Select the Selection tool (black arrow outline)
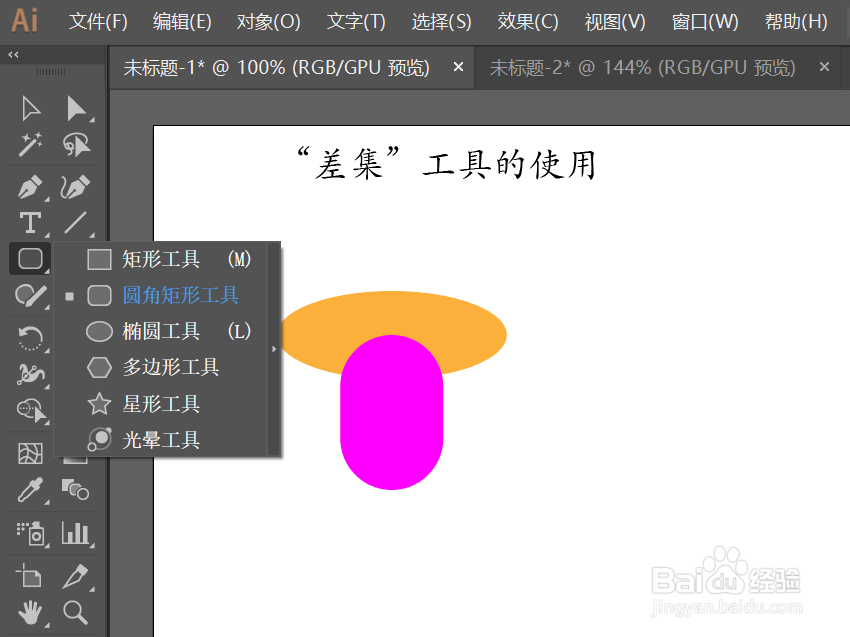 click(31, 109)
